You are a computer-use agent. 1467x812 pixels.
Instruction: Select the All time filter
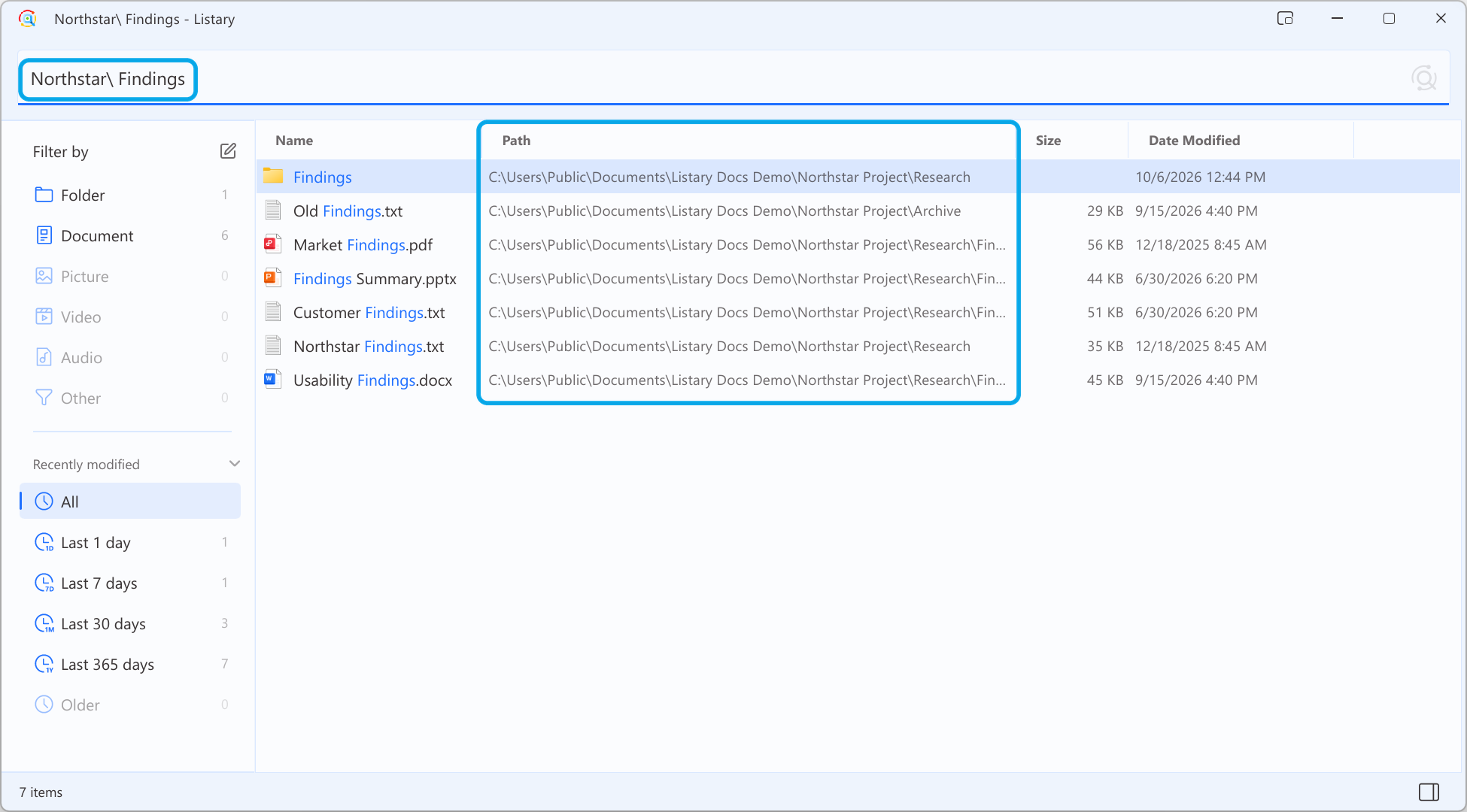coord(130,501)
